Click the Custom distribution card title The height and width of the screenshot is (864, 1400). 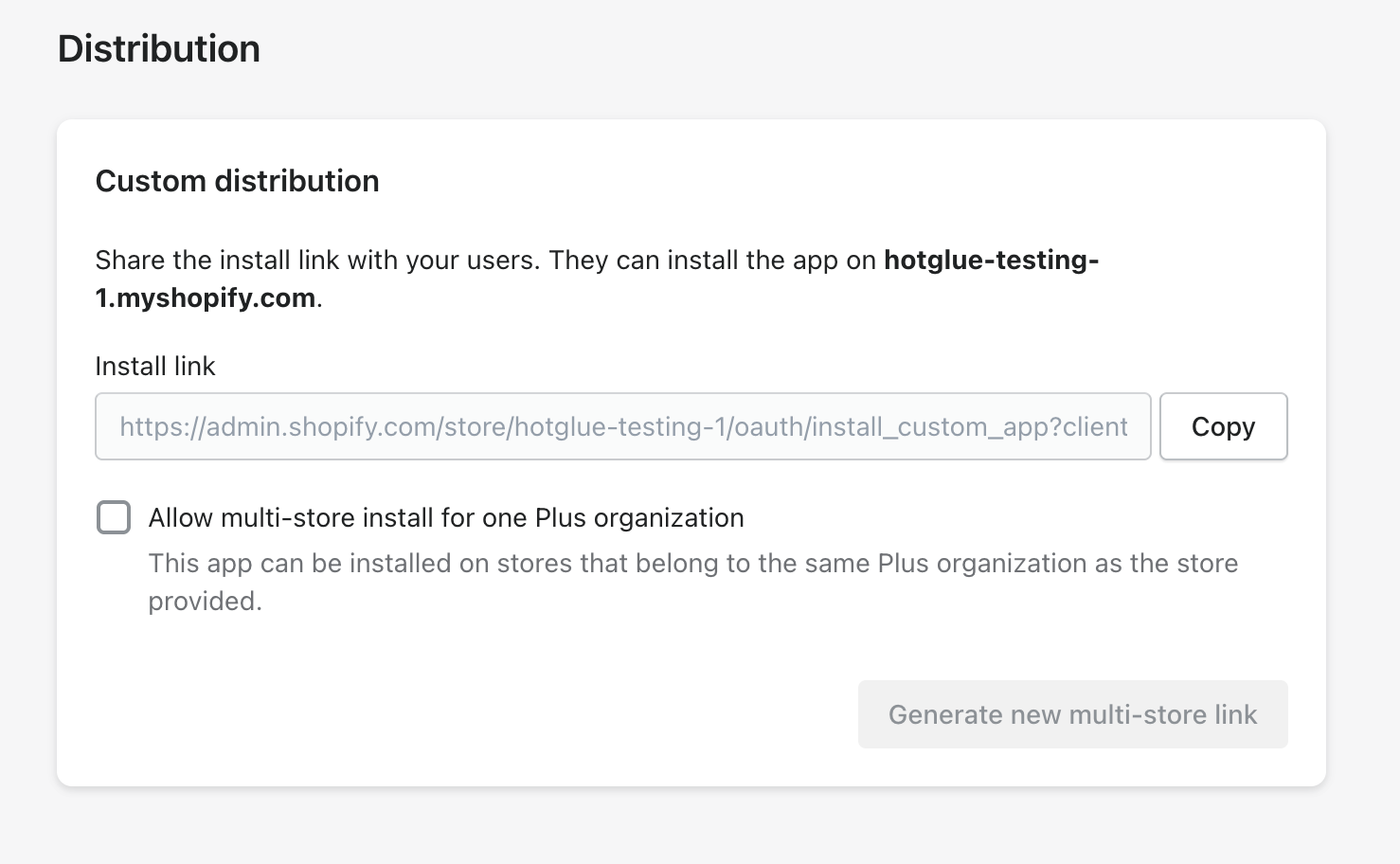coord(237,181)
